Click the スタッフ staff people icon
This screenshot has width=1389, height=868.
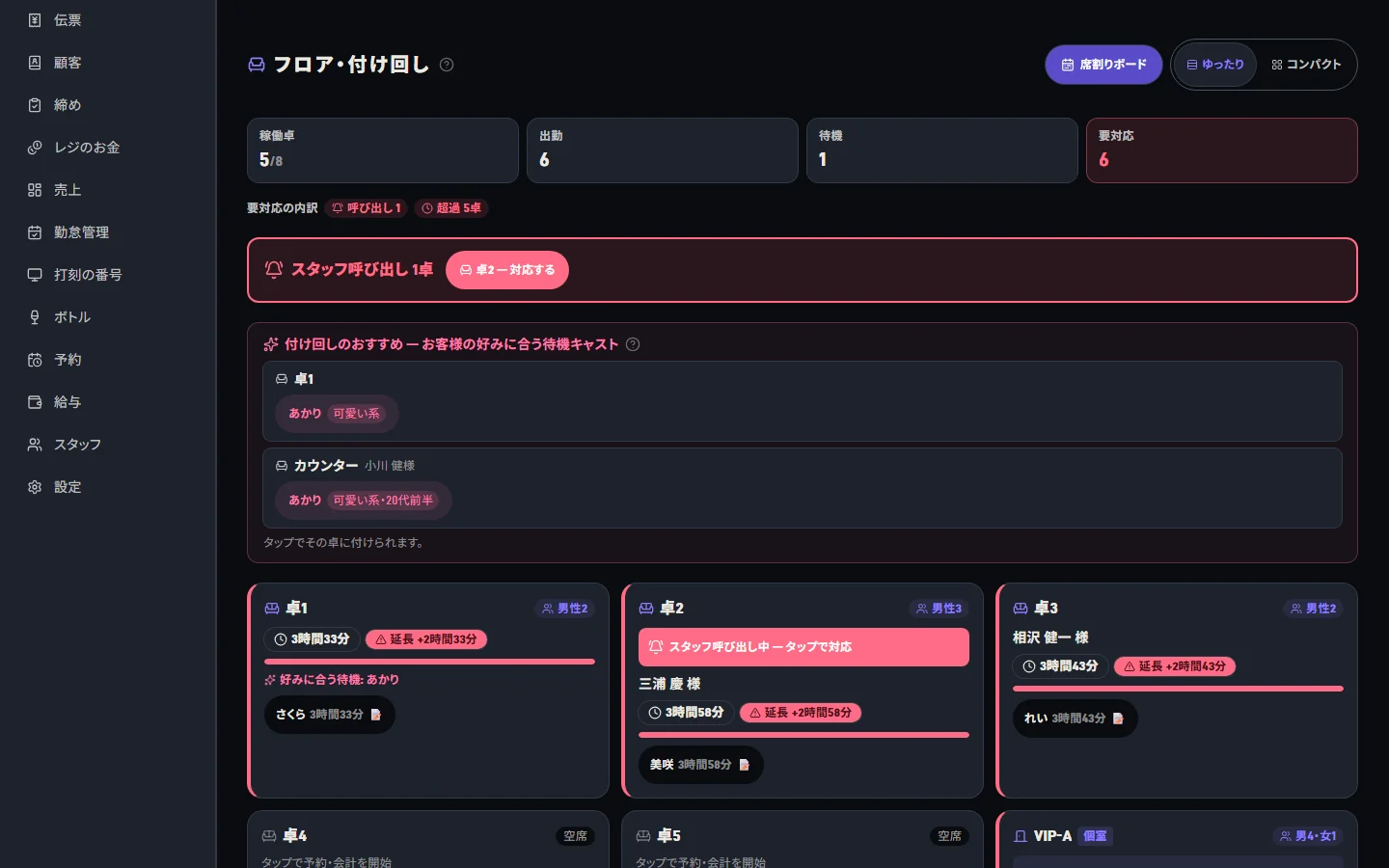pos(35,445)
